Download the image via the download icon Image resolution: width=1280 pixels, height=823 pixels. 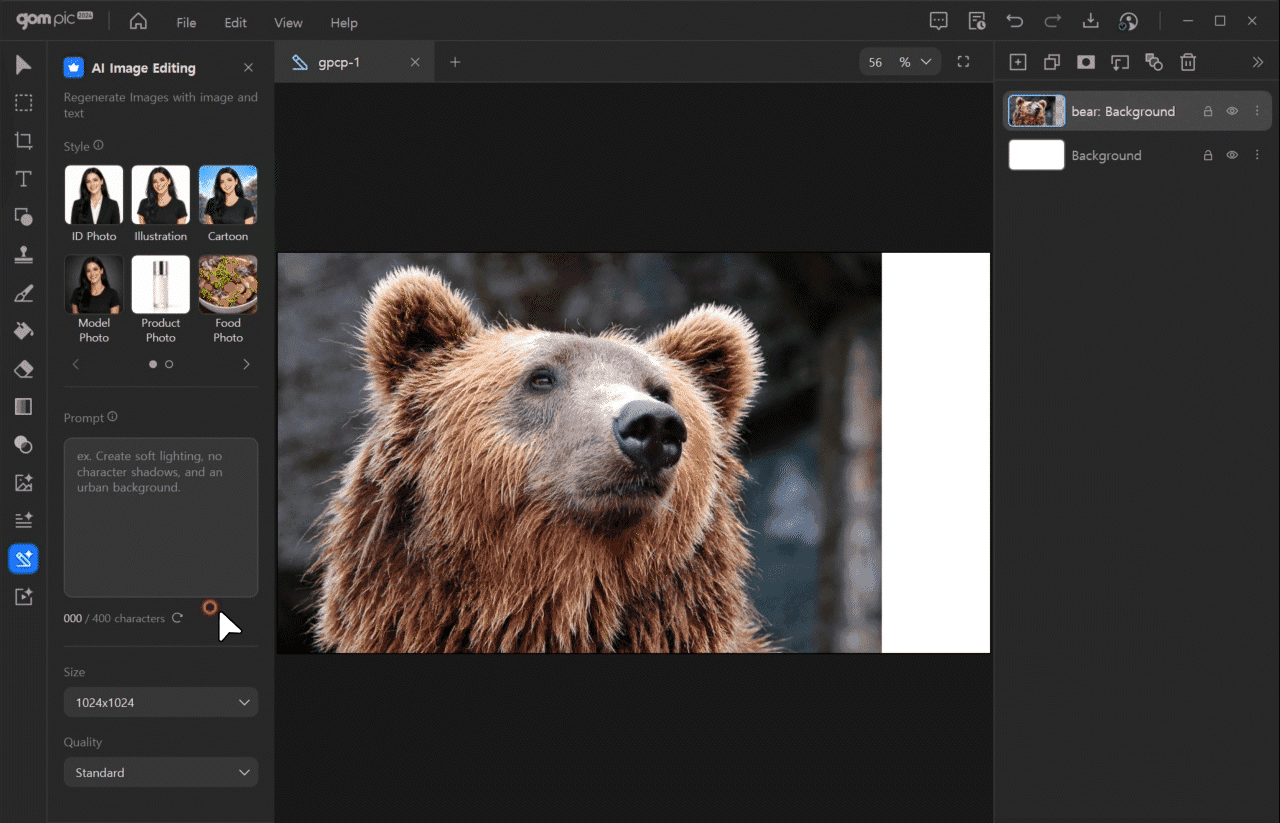[x=1091, y=21]
